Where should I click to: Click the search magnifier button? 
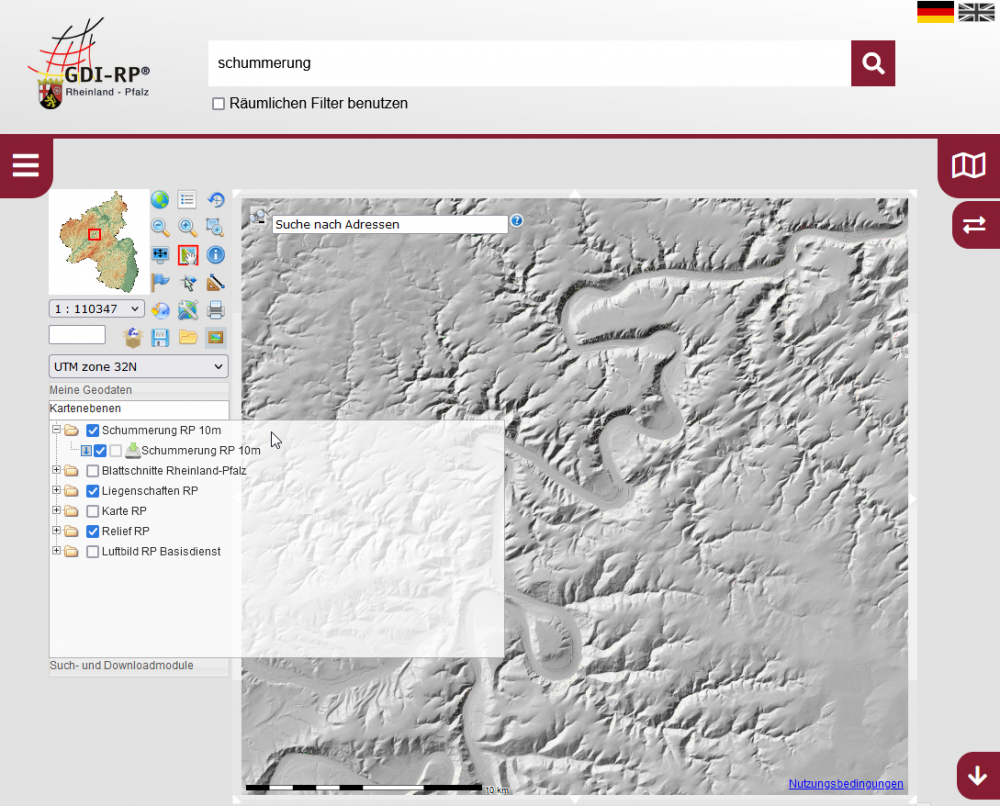click(x=873, y=63)
